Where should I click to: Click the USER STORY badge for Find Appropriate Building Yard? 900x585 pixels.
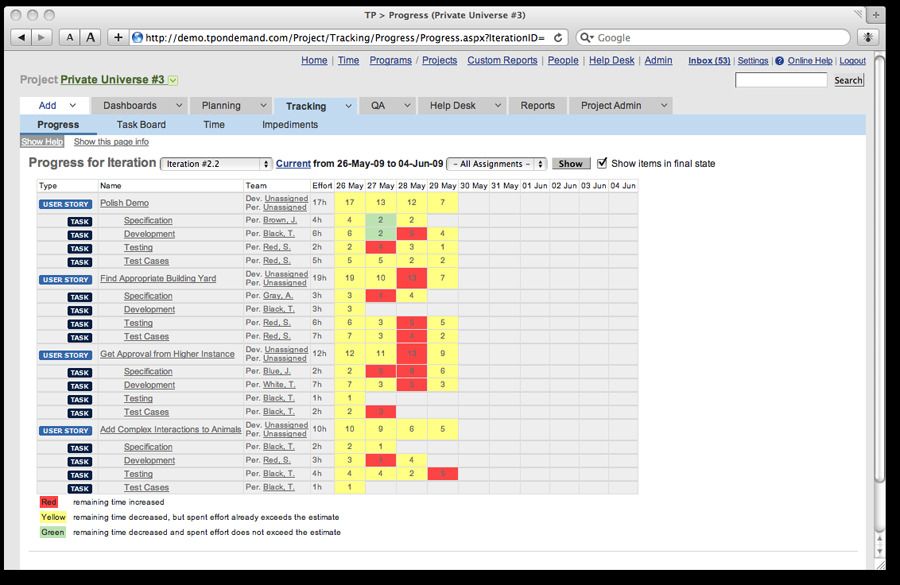pyautogui.click(x=65, y=279)
